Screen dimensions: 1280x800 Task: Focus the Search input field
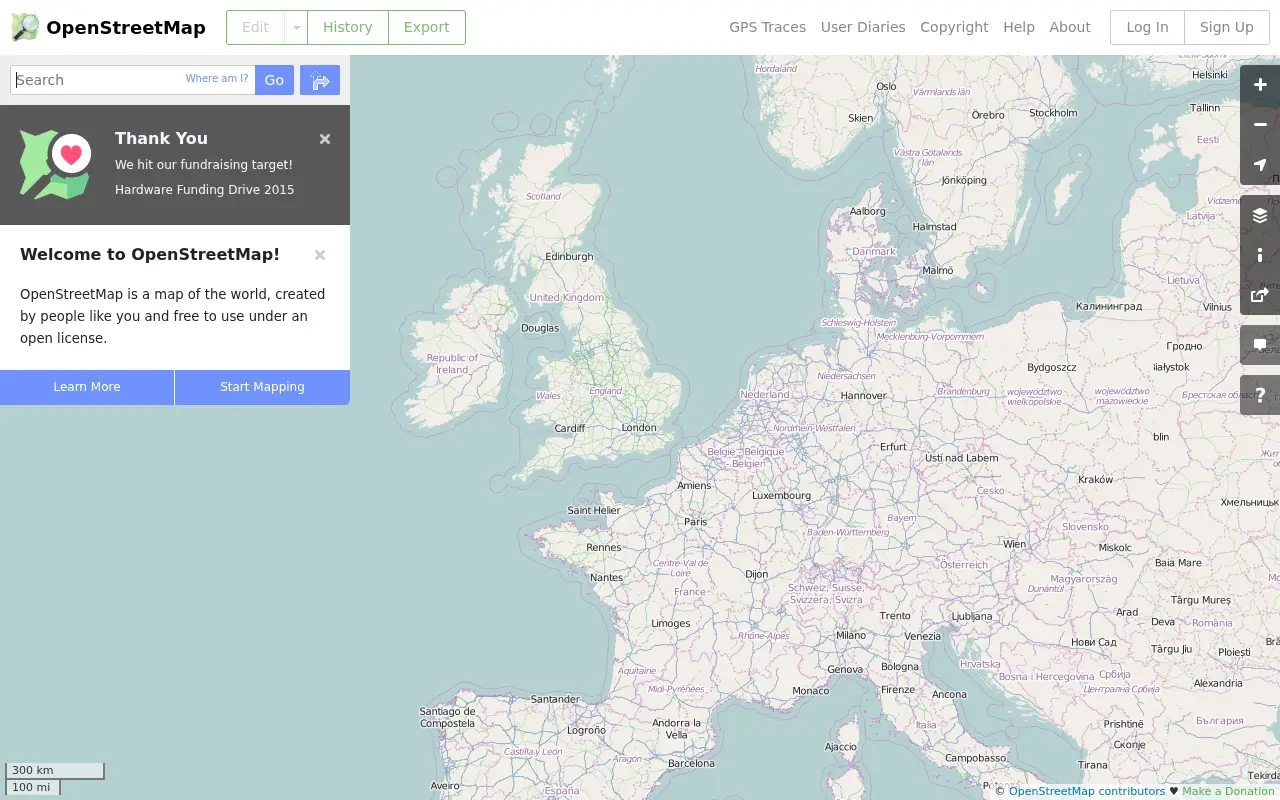pyautogui.click(x=132, y=80)
